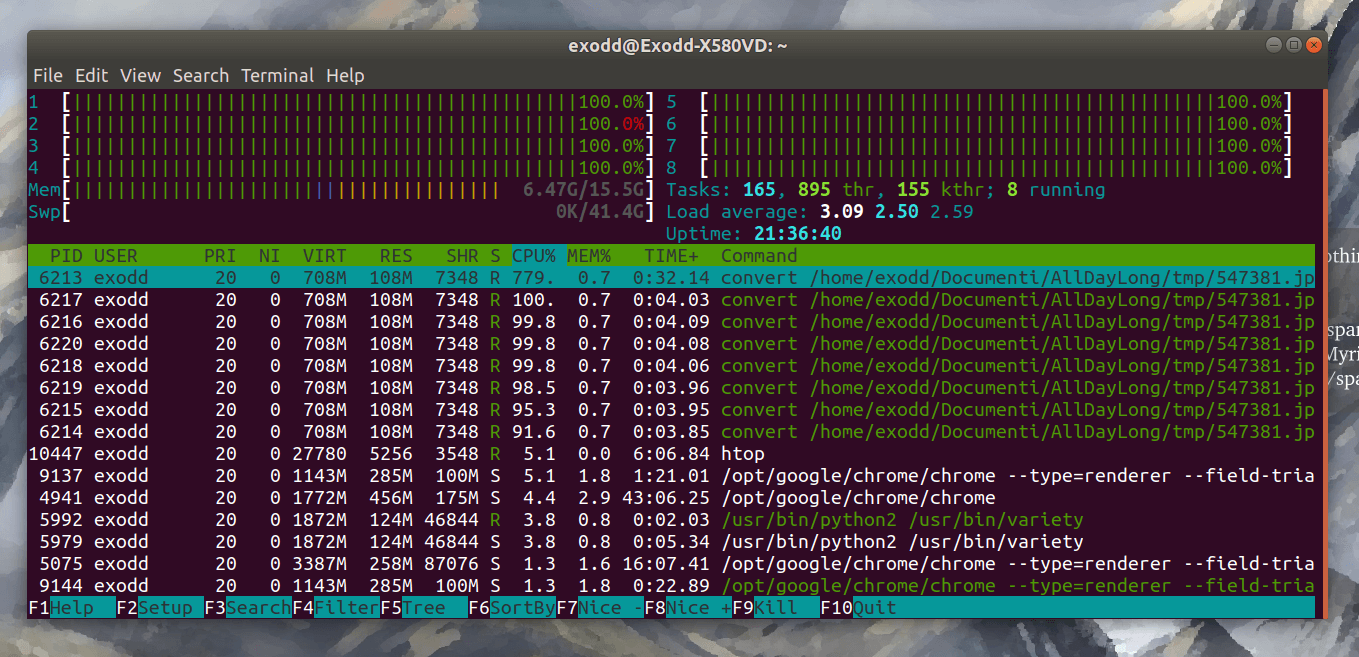Screen dimensions: 1359x657
Task: Open the Help menu in terminal
Action: (x=345, y=76)
